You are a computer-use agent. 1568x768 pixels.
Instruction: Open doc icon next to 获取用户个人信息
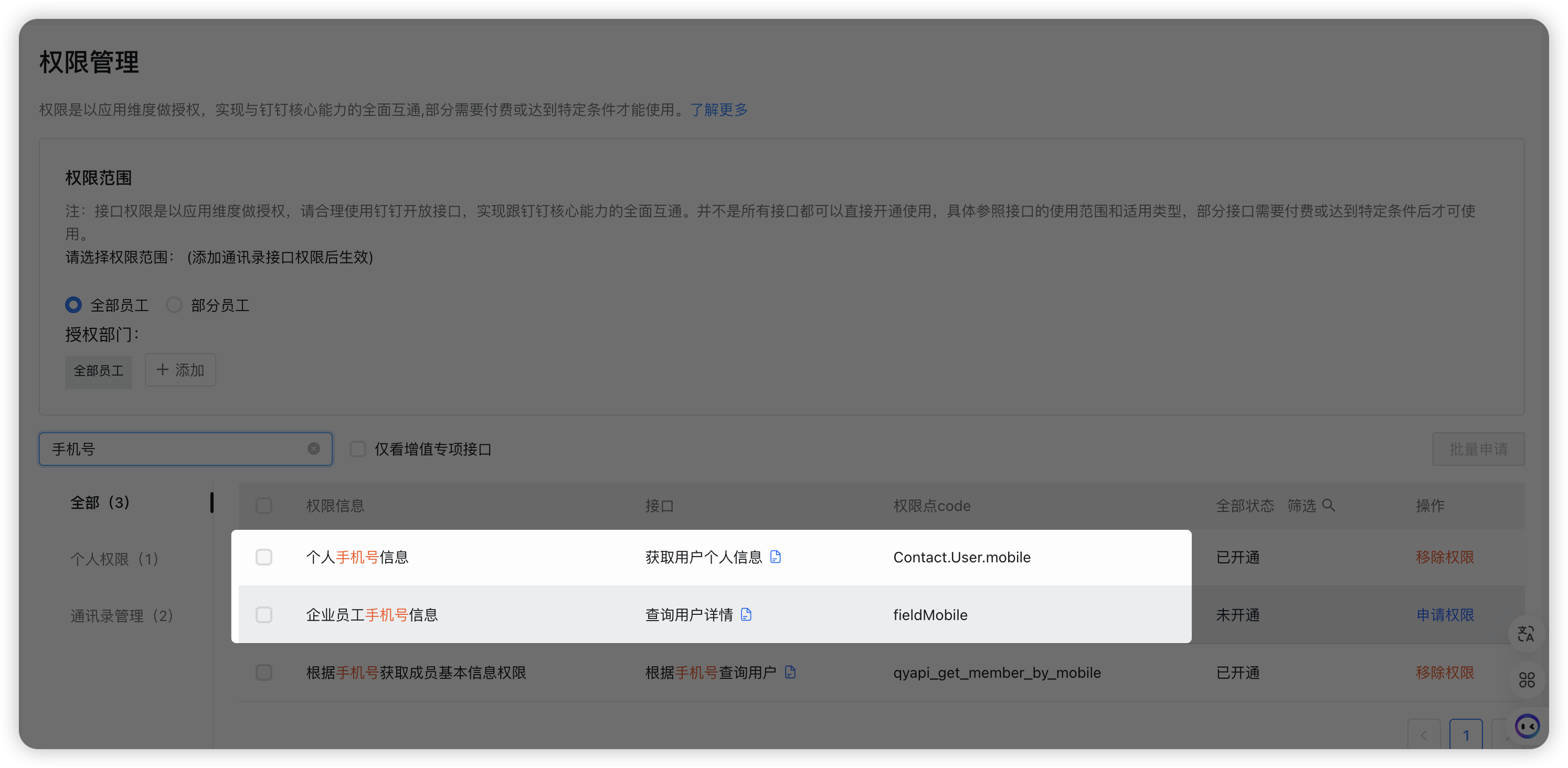[775, 557]
